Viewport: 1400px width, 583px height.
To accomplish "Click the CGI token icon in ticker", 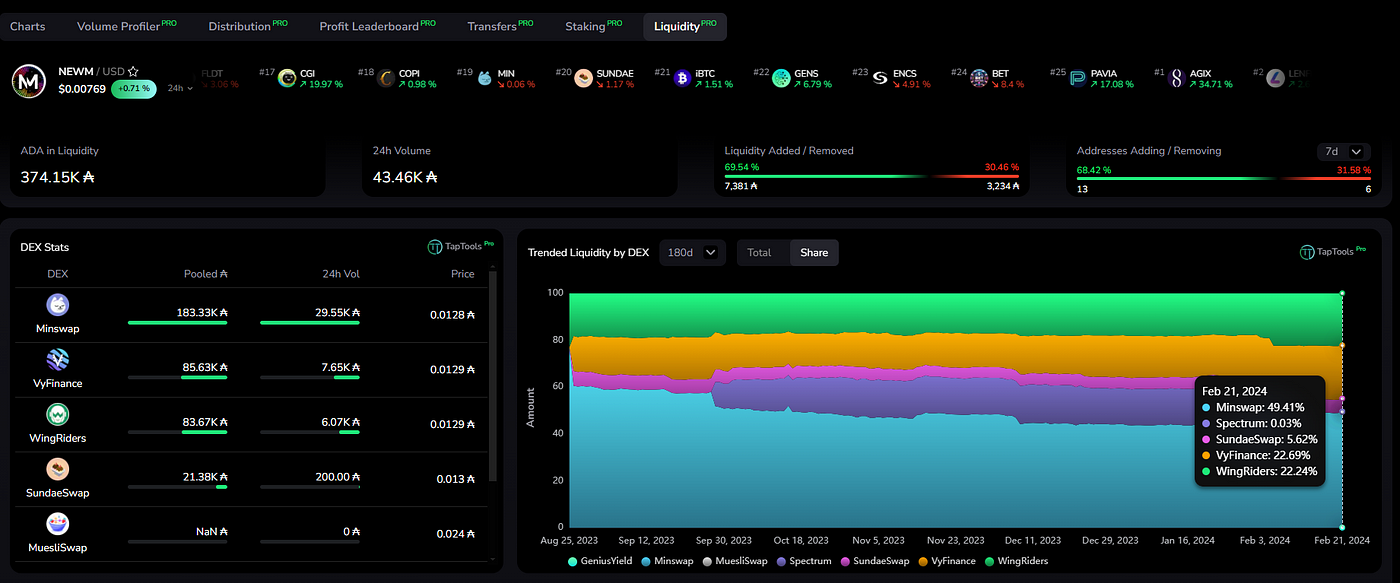I will click(287, 78).
